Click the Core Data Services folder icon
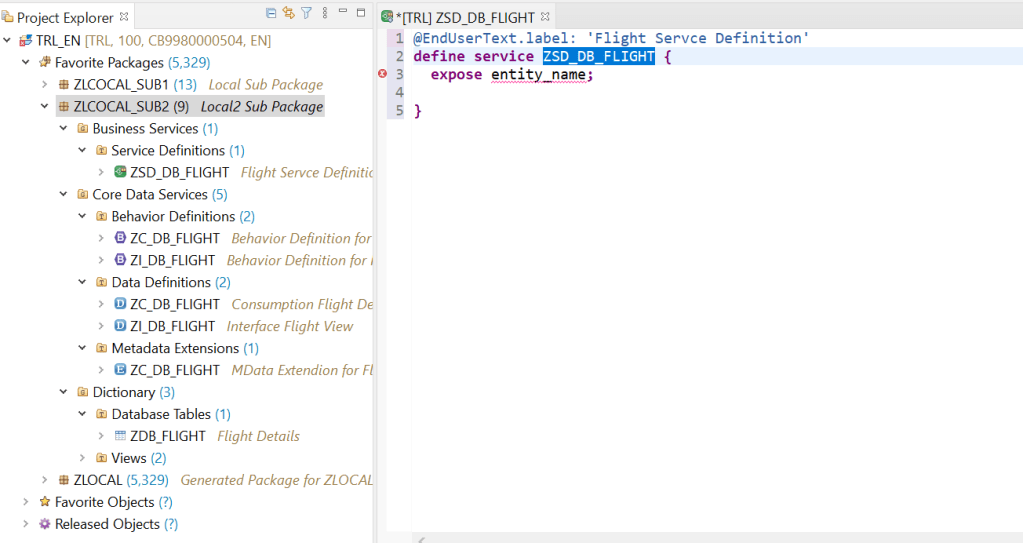Viewport: 1023px width, 543px height. [82, 194]
